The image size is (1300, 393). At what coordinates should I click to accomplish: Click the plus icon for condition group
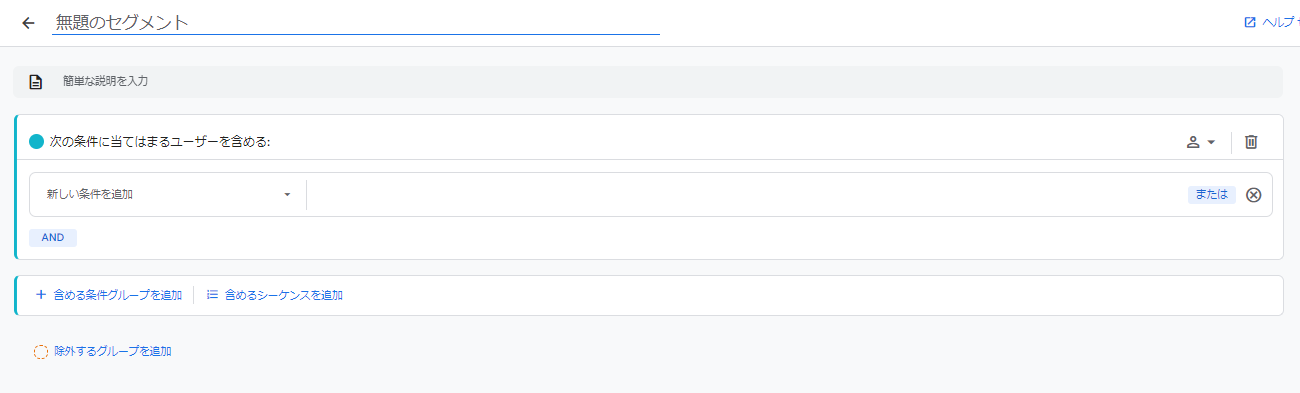[41, 295]
